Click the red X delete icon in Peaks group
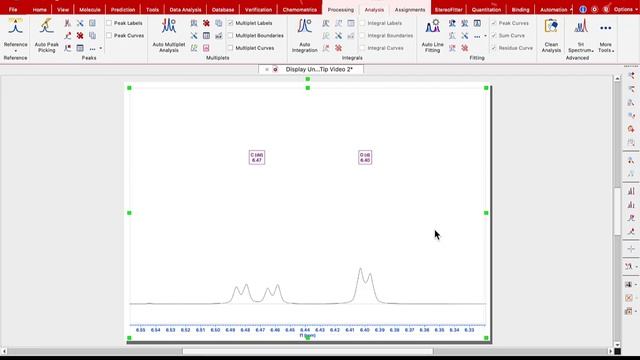640x360 pixels. tap(80, 36)
